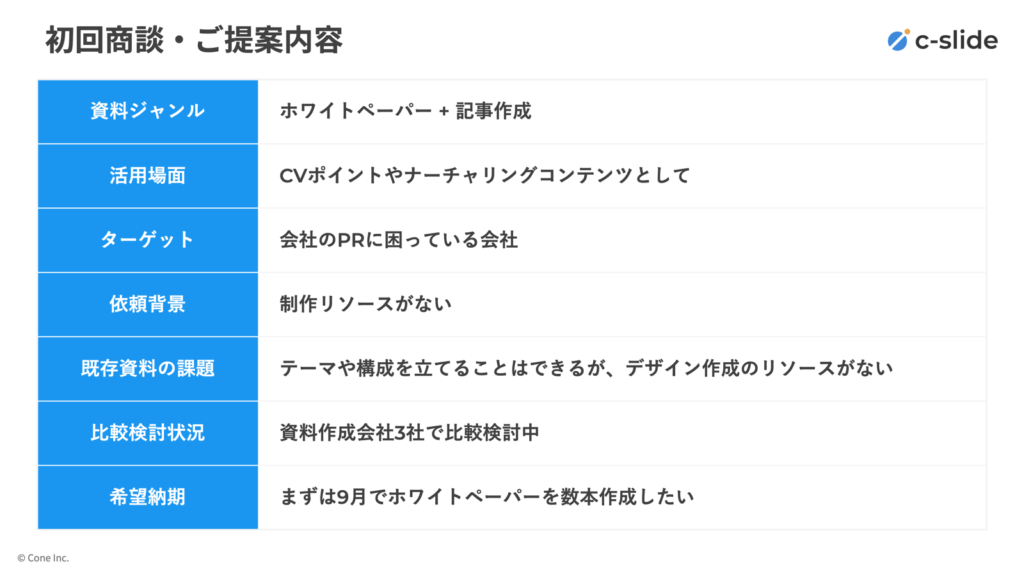The width and height of the screenshot is (1024, 576).
Task: Select the まずは9月でホワイトペーパー text
Action: point(410,497)
